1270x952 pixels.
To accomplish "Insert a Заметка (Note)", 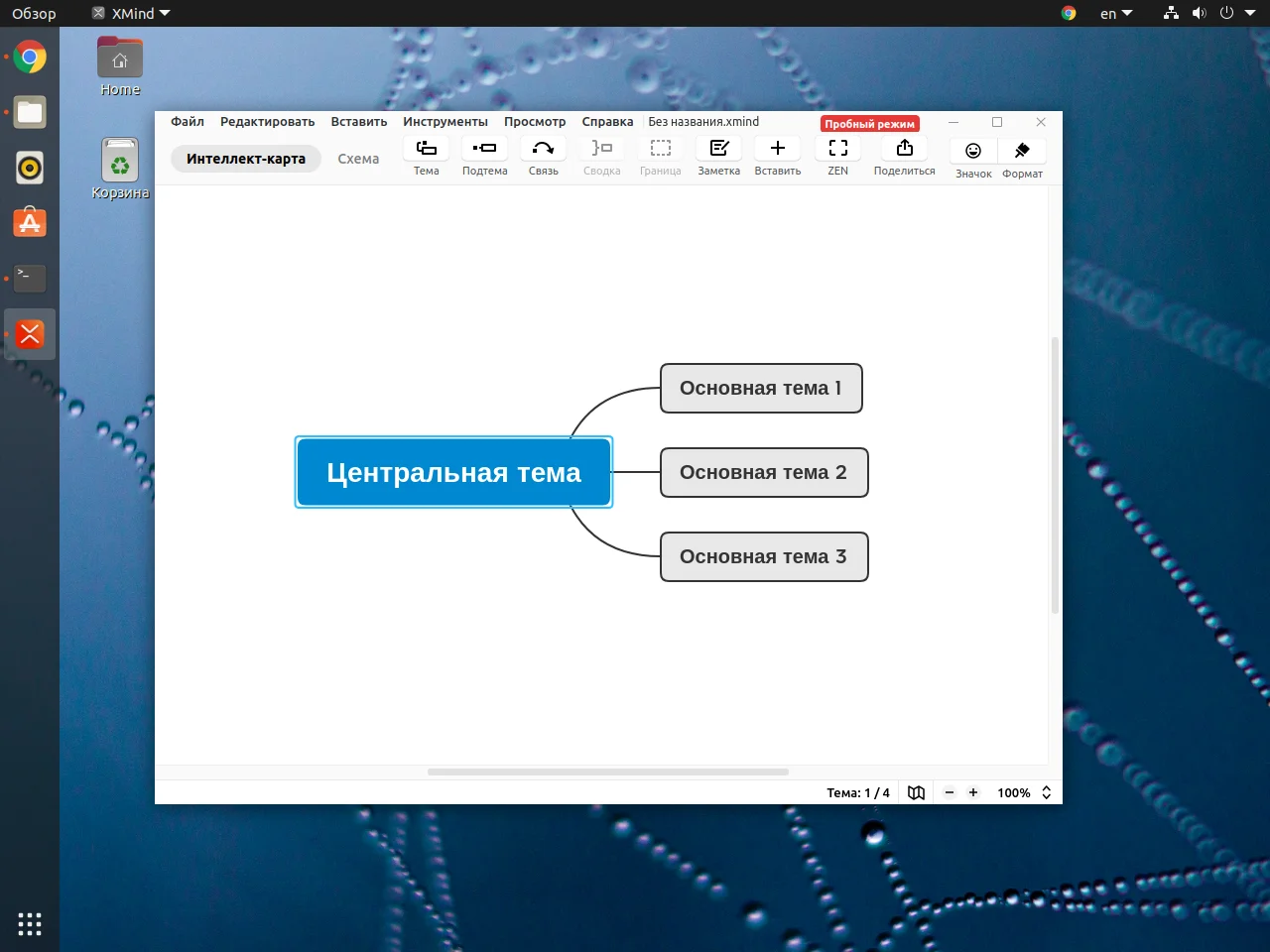I will click(x=718, y=156).
